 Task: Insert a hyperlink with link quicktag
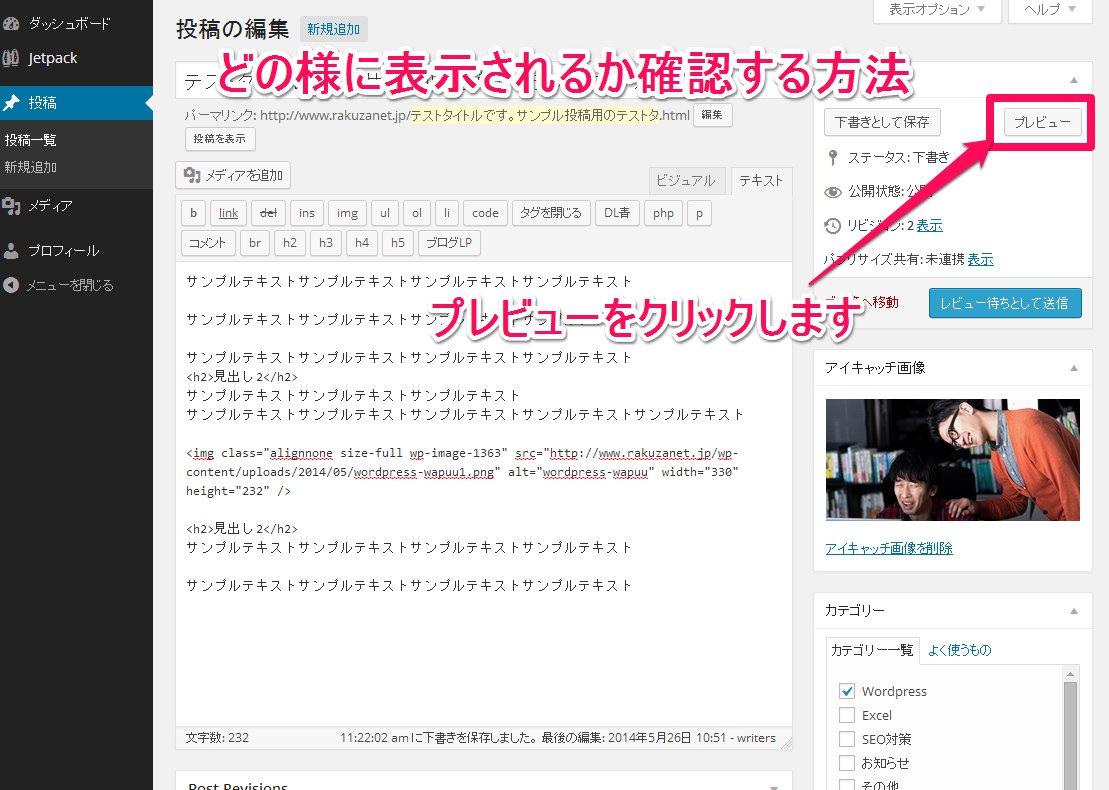point(228,213)
